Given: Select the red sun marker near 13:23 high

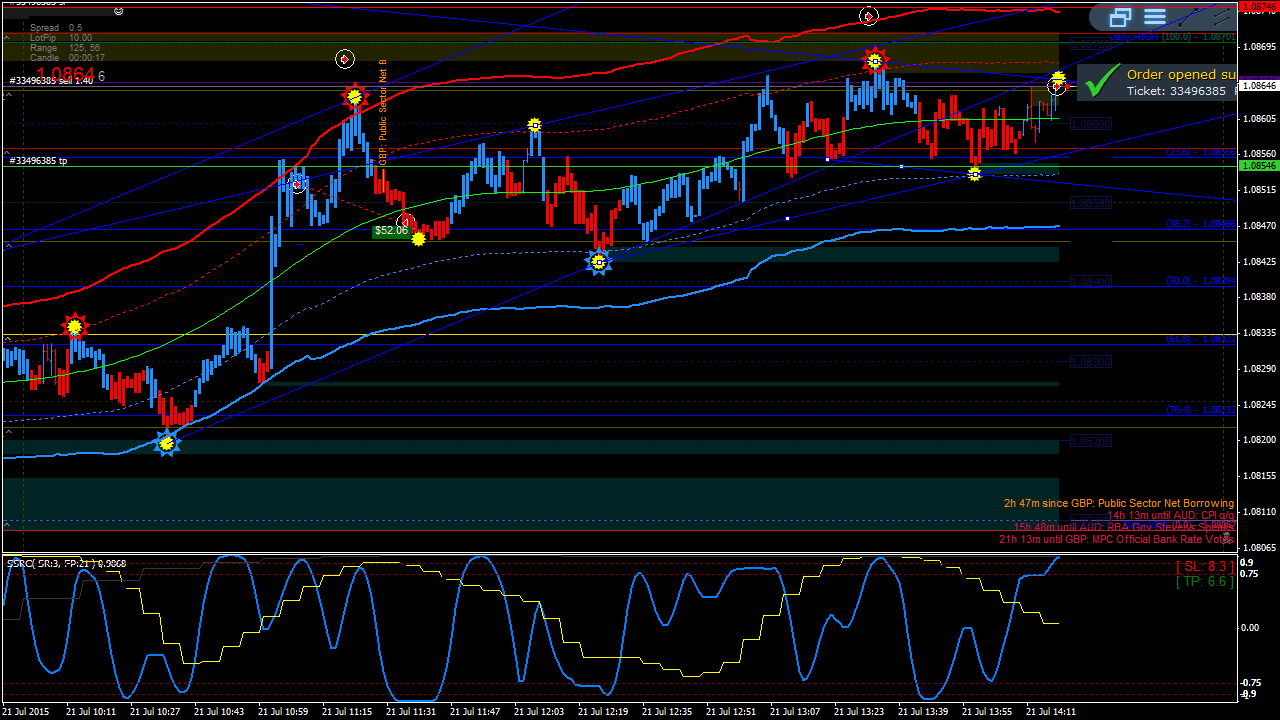Looking at the screenshot, I should pos(875,61).
